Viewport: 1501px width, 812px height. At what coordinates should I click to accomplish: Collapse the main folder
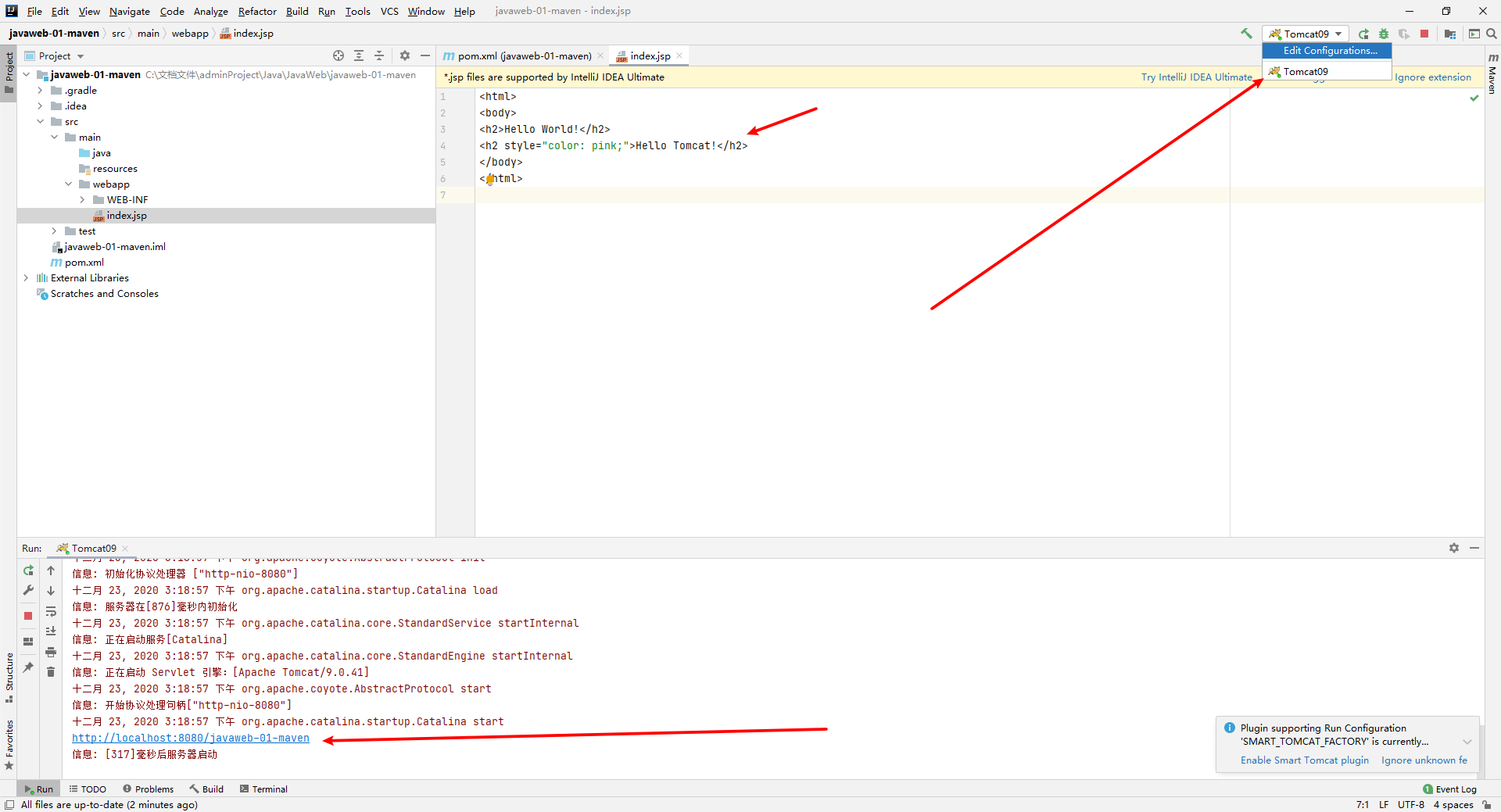pos(54,138)
